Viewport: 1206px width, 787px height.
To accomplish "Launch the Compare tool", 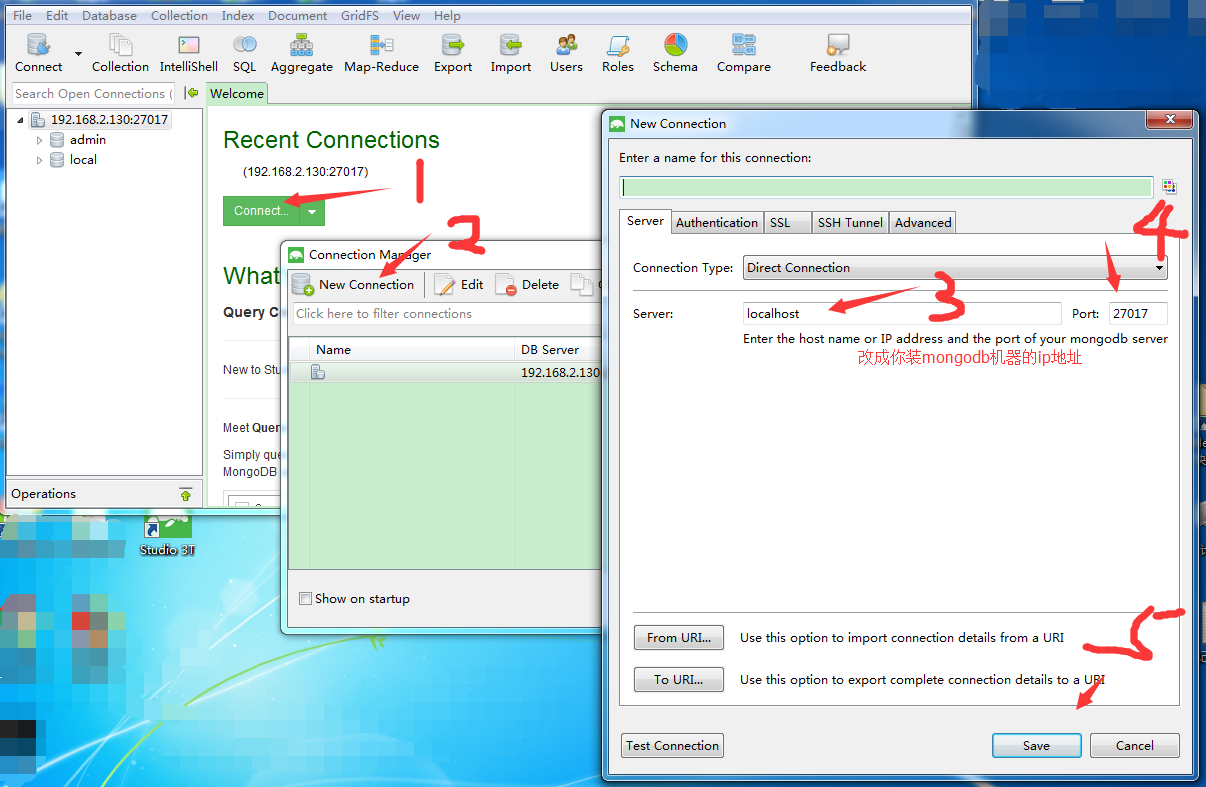I will (x=744, y=53).
